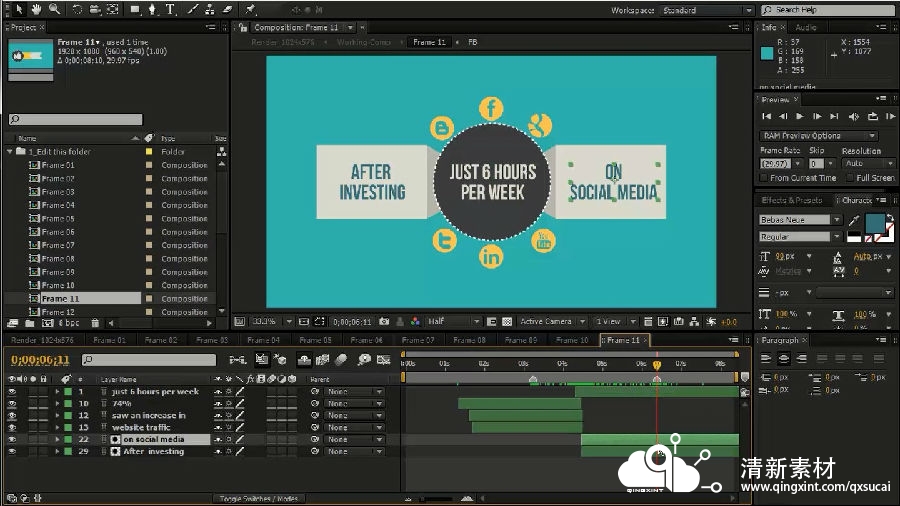This screenshot has width=900, height=506.
Task: Open the Active Camera dropdown
Action: pos(552,322)
